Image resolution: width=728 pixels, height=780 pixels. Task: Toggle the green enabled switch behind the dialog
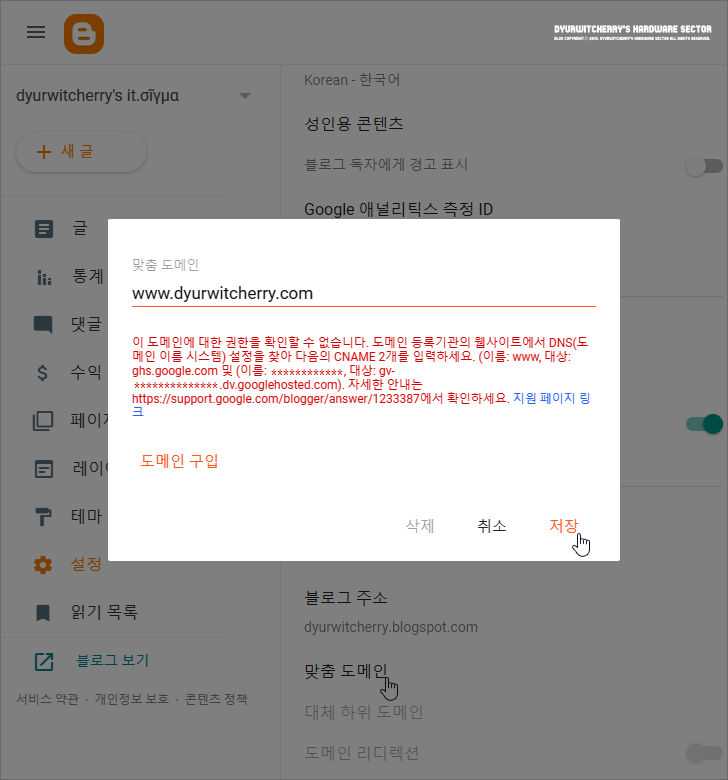click(x=705, y=424)
